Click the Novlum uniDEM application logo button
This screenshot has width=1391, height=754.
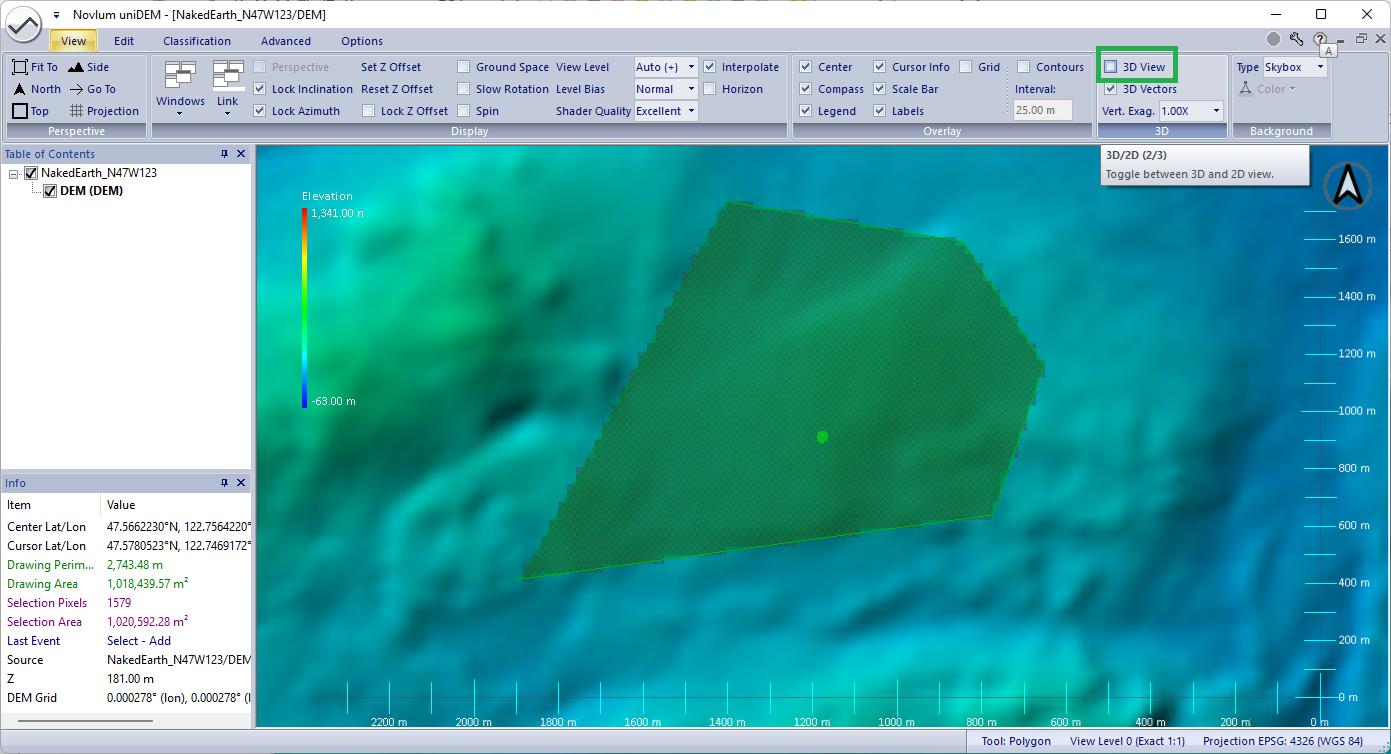(24, 22)
